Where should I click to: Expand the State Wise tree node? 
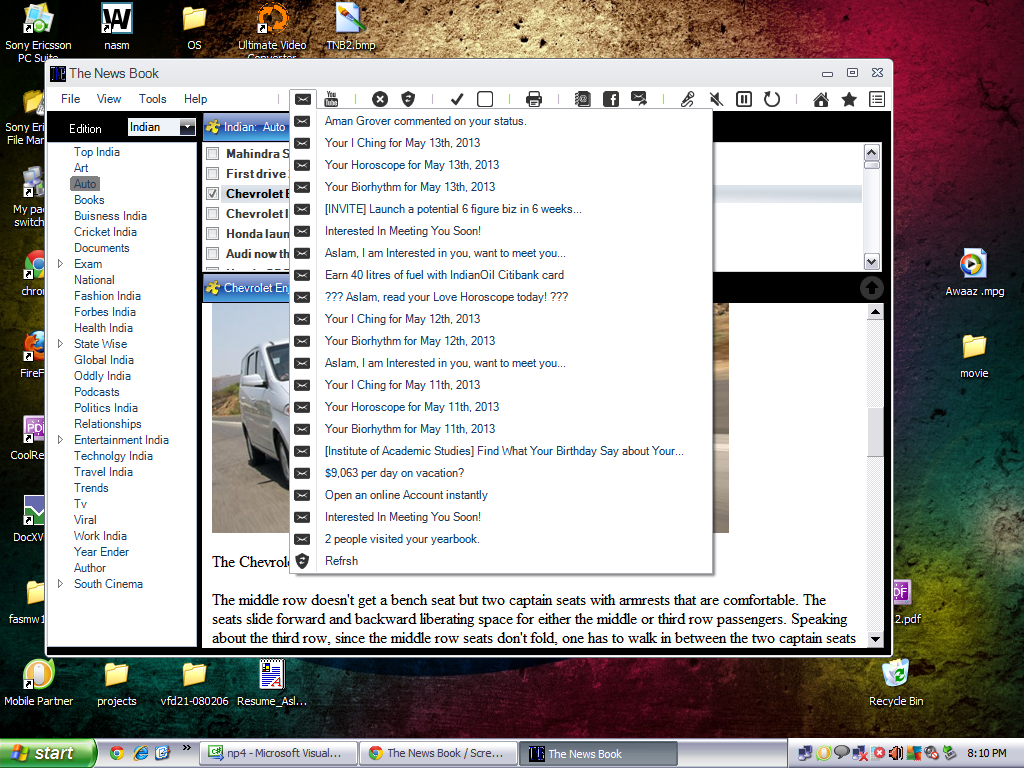tap(61, 344)
